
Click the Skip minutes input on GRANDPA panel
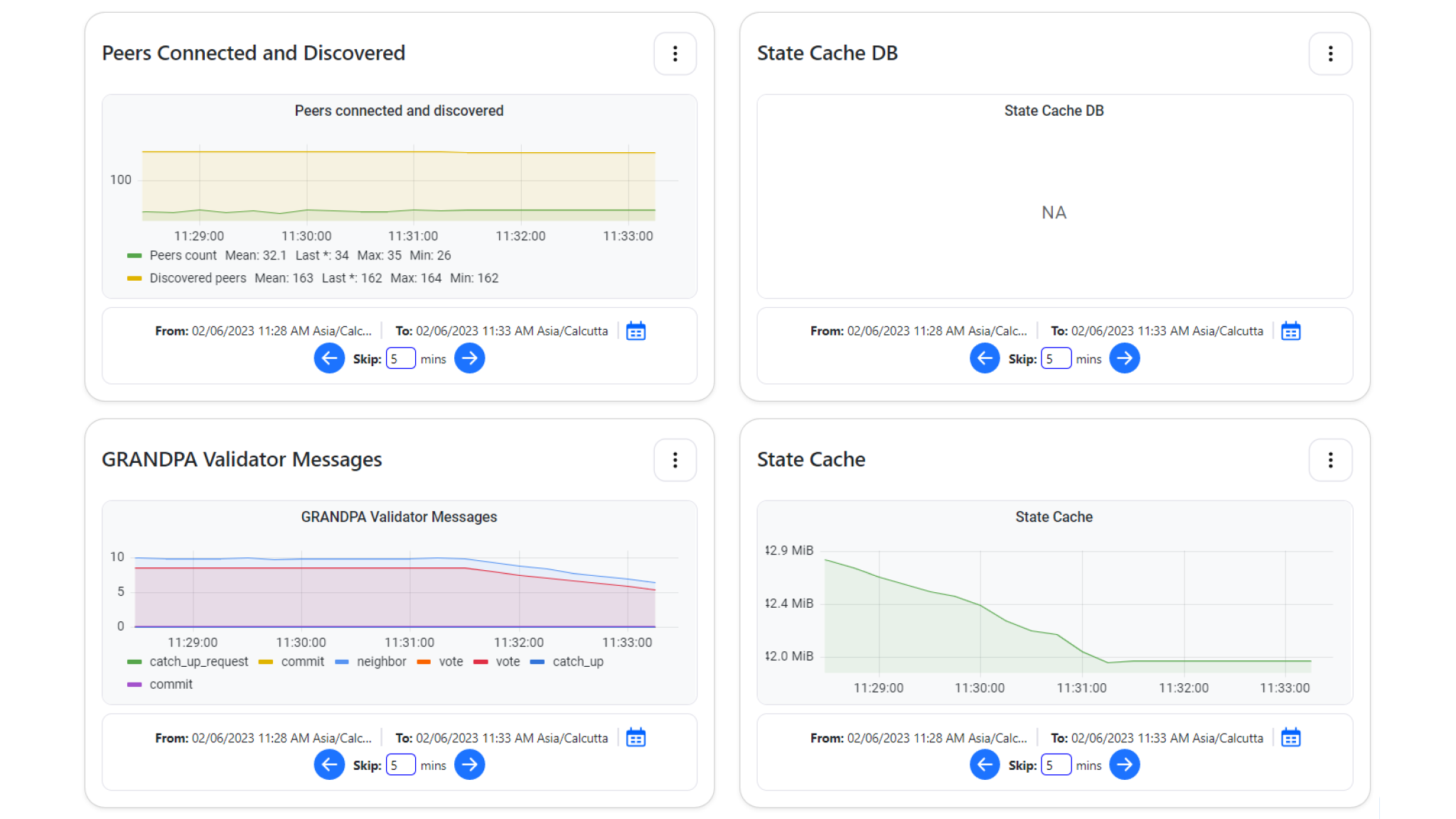tap(400, 764)
